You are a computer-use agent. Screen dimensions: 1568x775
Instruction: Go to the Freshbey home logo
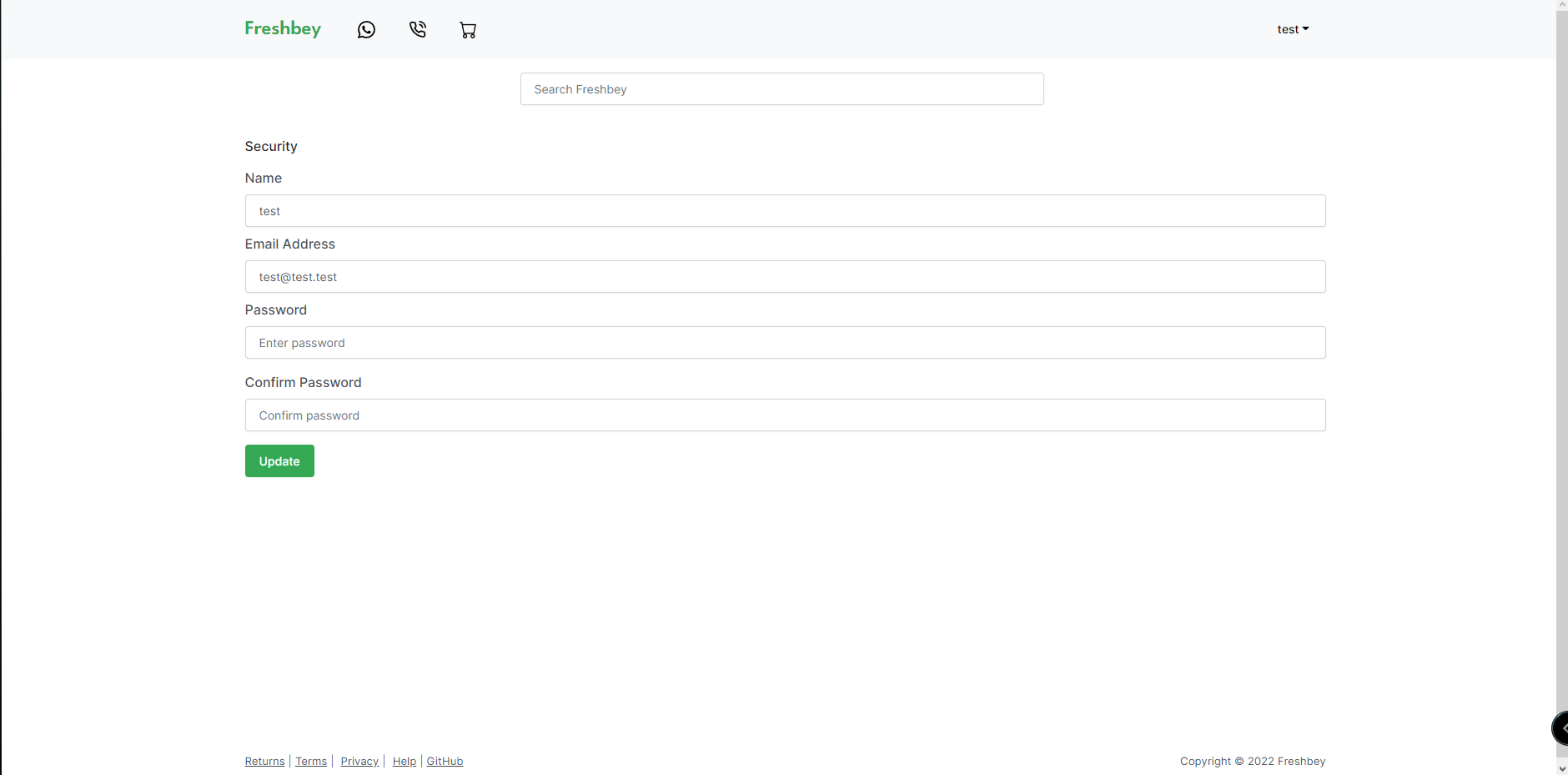(x=283, y=28)
